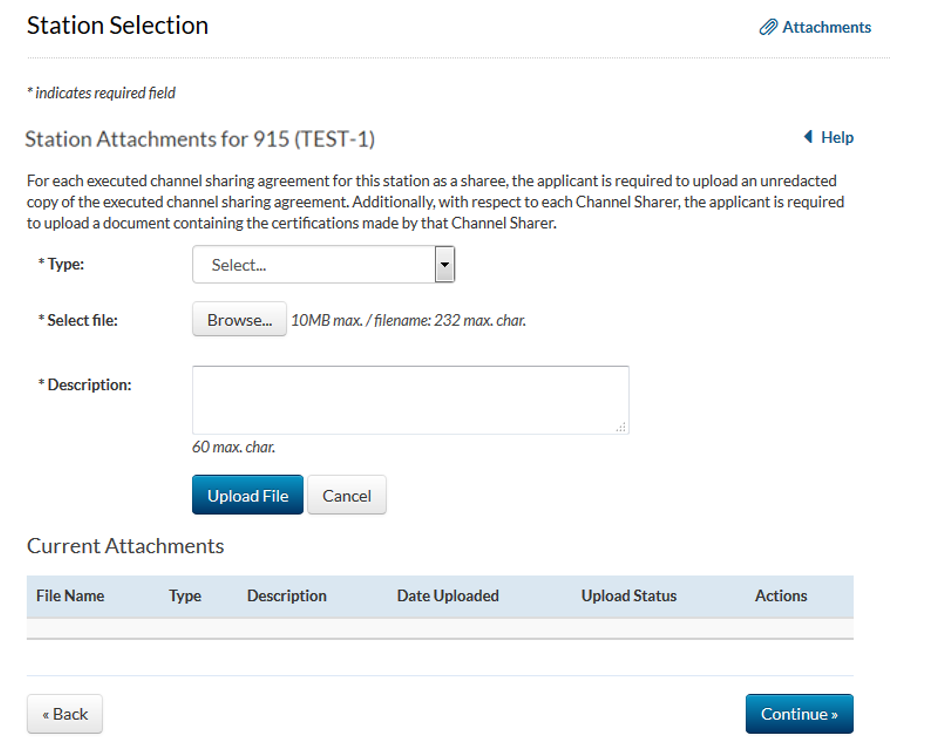Click Browse to select a file
Viewport: 934px width, 751px height.
coord(239,321)
